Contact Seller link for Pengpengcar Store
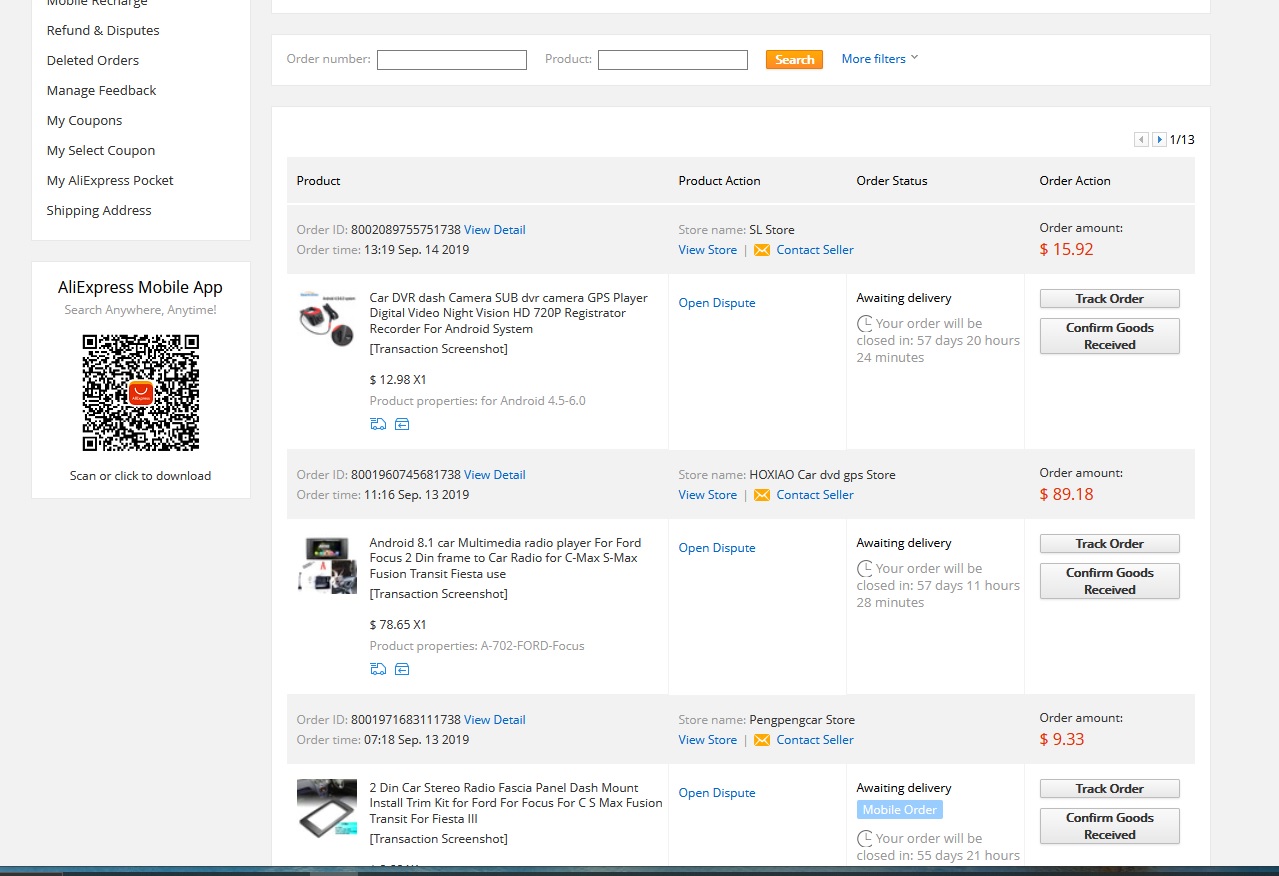Viewport: 1279px width, 876px height. [815, 740]
